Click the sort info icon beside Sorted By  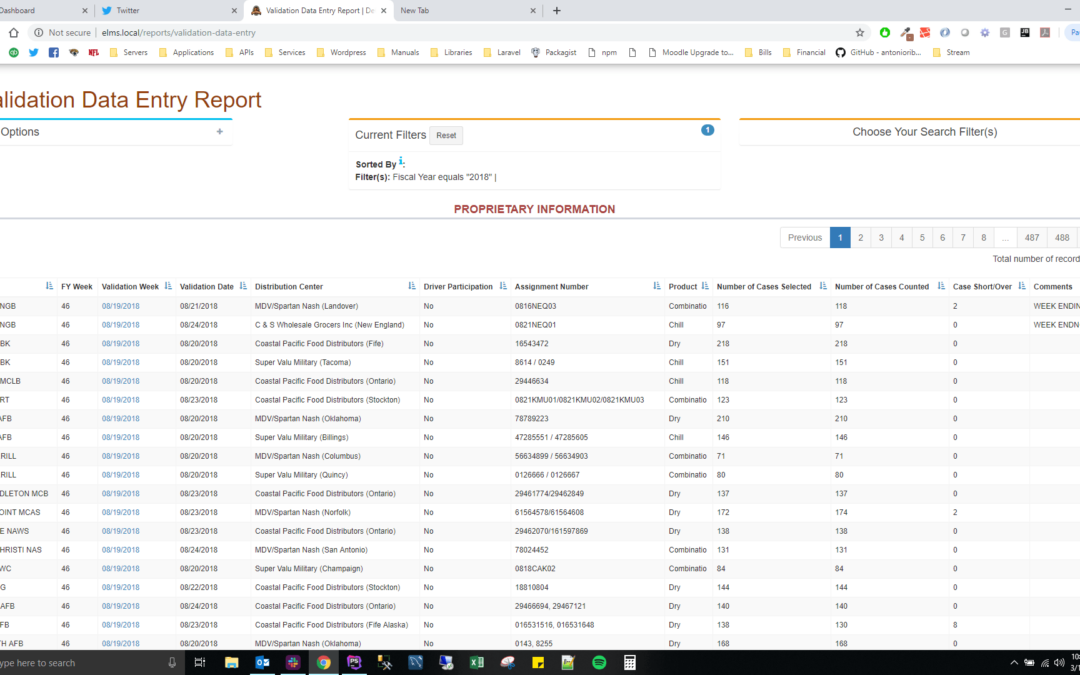point(402,163)
